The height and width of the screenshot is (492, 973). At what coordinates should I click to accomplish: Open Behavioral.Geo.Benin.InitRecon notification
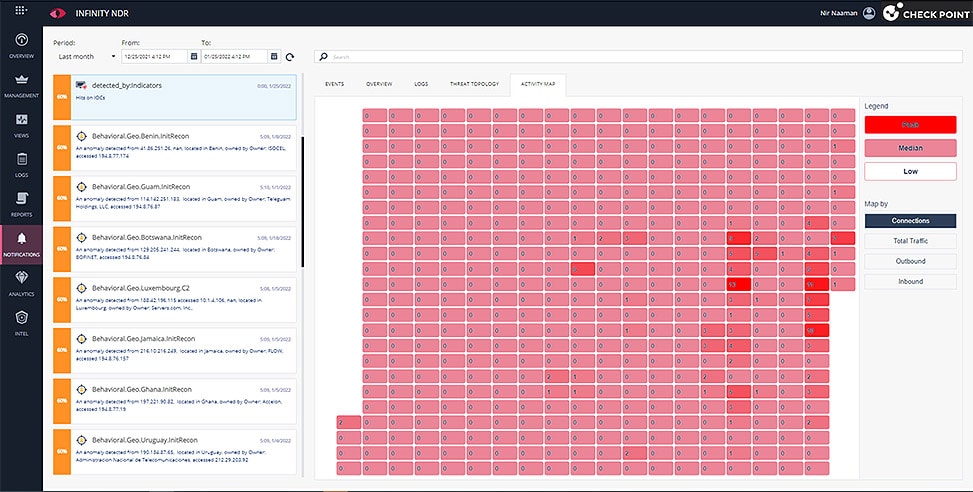pyautogui.click(x=175, y=148)
